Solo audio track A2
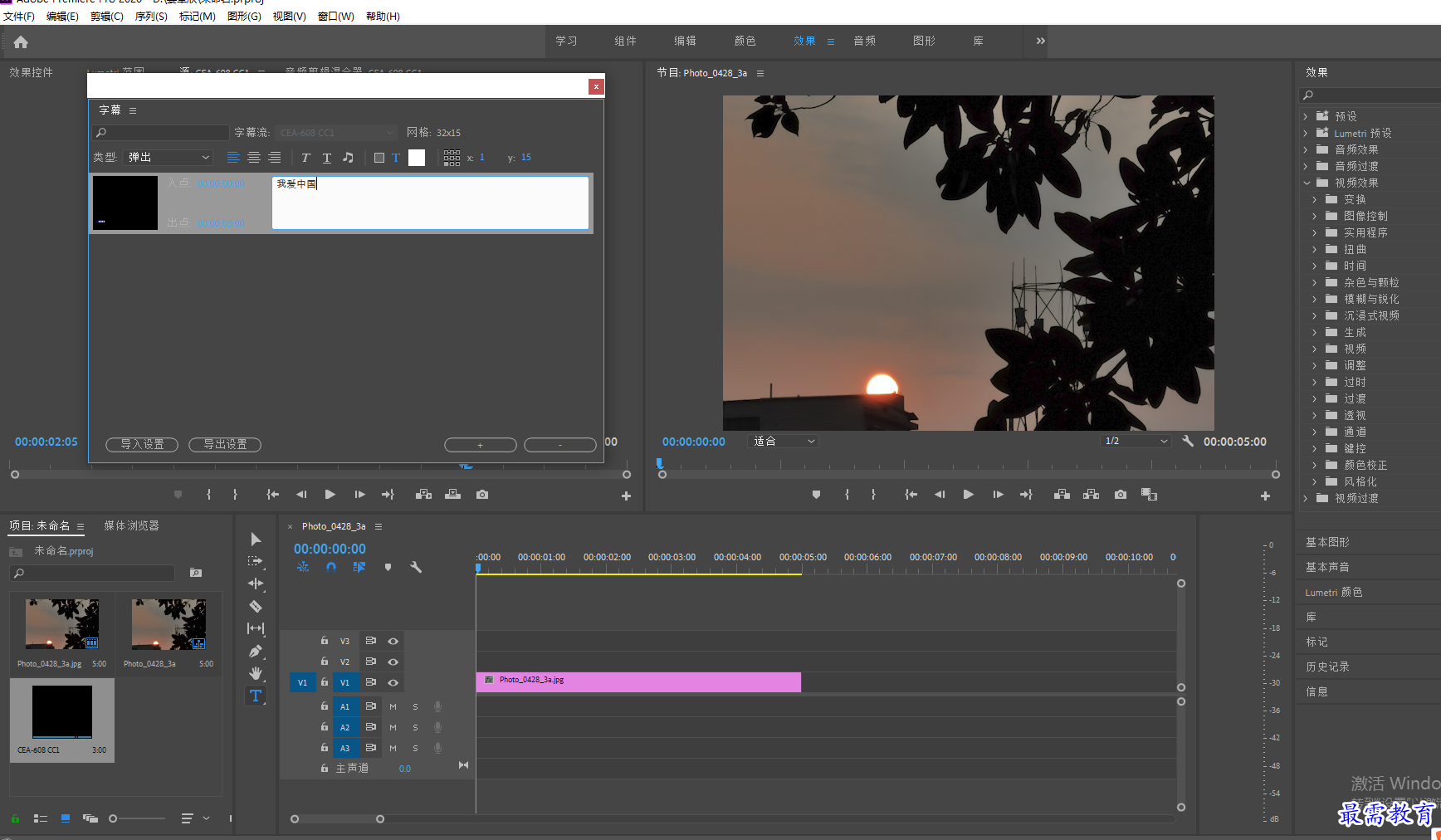Image resolution: width=1441 pixels, height=840 pixels. click(x=416, y=727)
